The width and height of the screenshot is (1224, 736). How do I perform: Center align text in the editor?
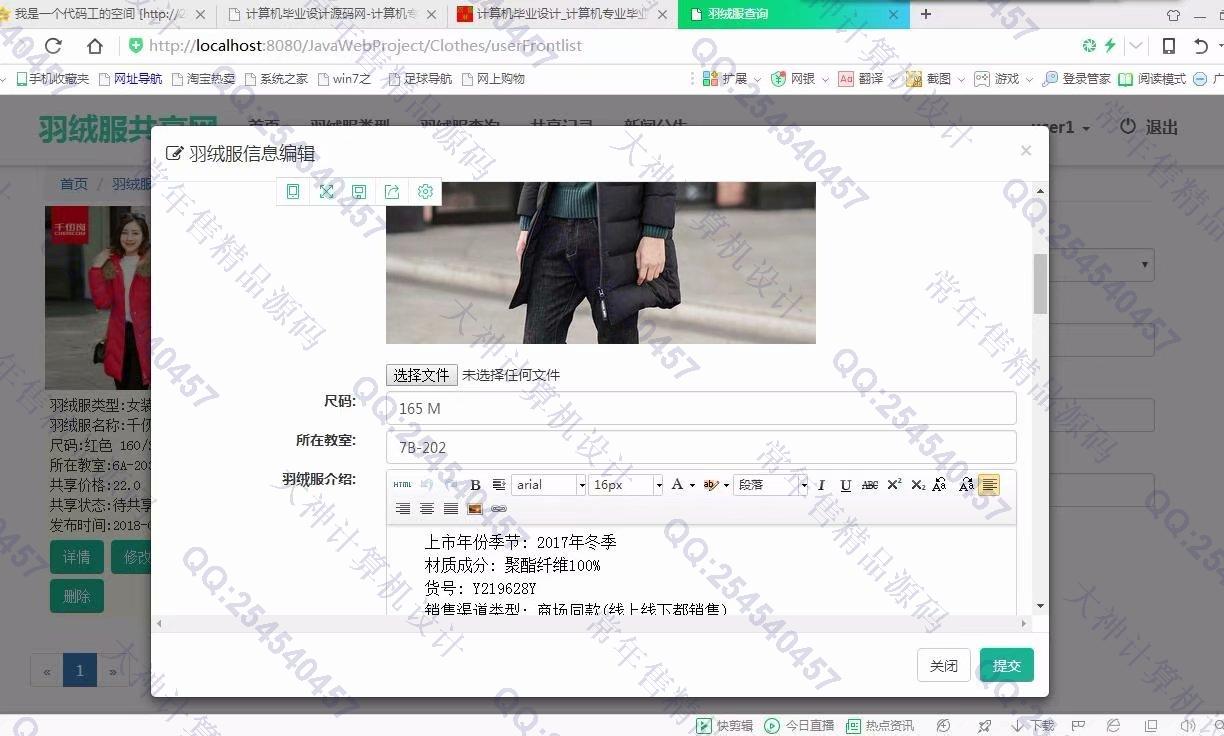(x=427, y=509)
